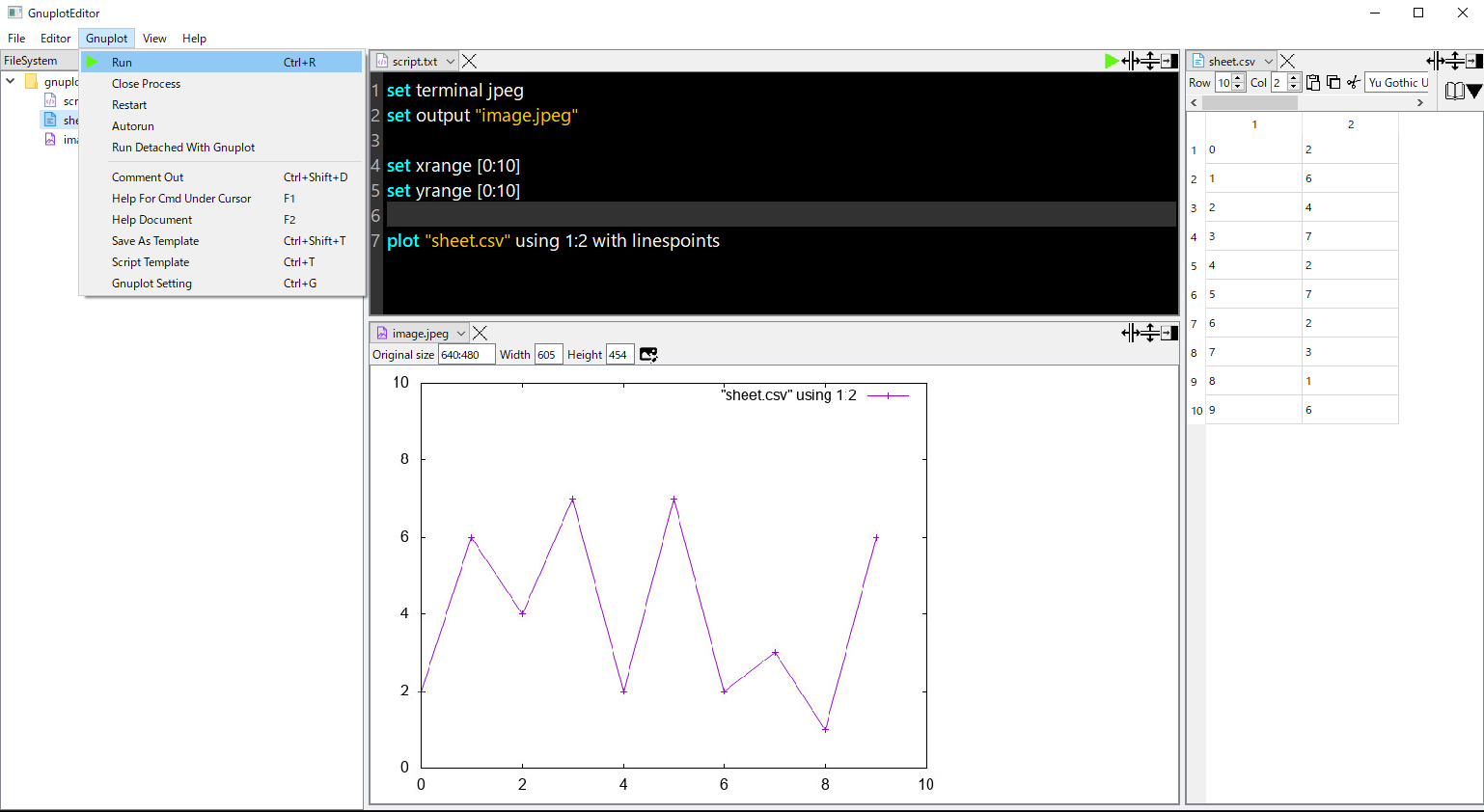Screen dimensions: 1484x812
Task: Close the sheet.csv tab
Action: point(1287,61)
